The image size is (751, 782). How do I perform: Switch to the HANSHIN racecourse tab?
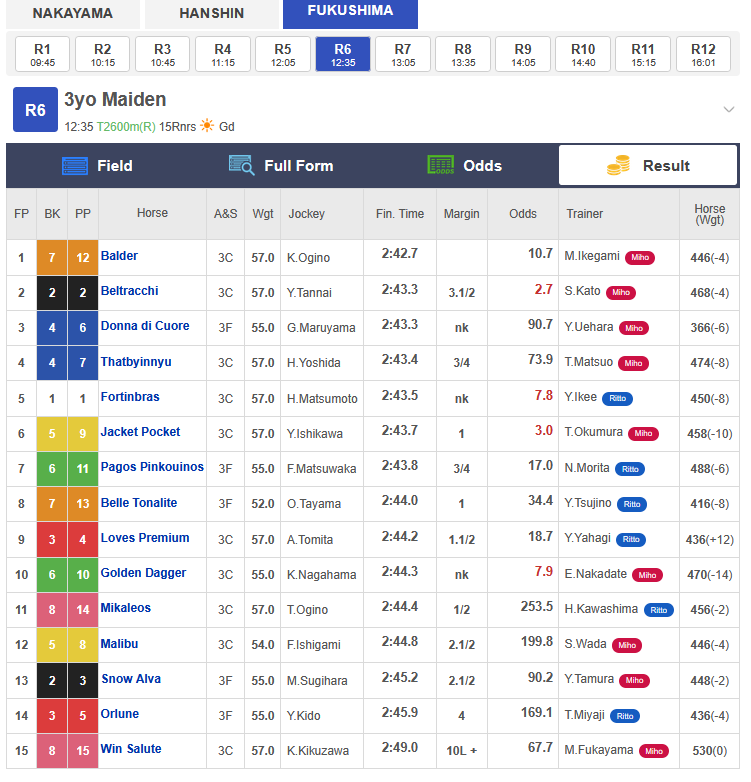coord(211,13)
